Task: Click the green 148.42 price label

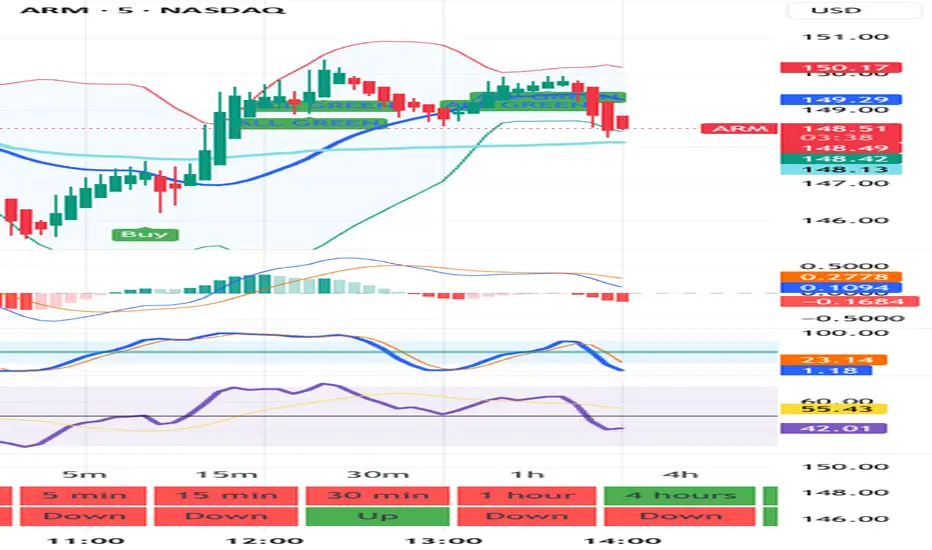Action: [841, 159]
